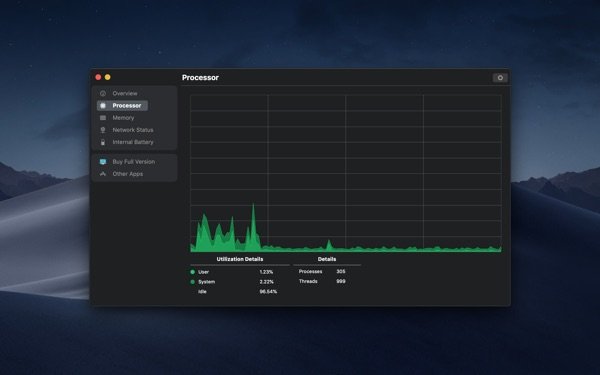Open settings gear button at top right
Image resolution: width=600 pixels, height=375 pixels.
(x=500, y=78)
